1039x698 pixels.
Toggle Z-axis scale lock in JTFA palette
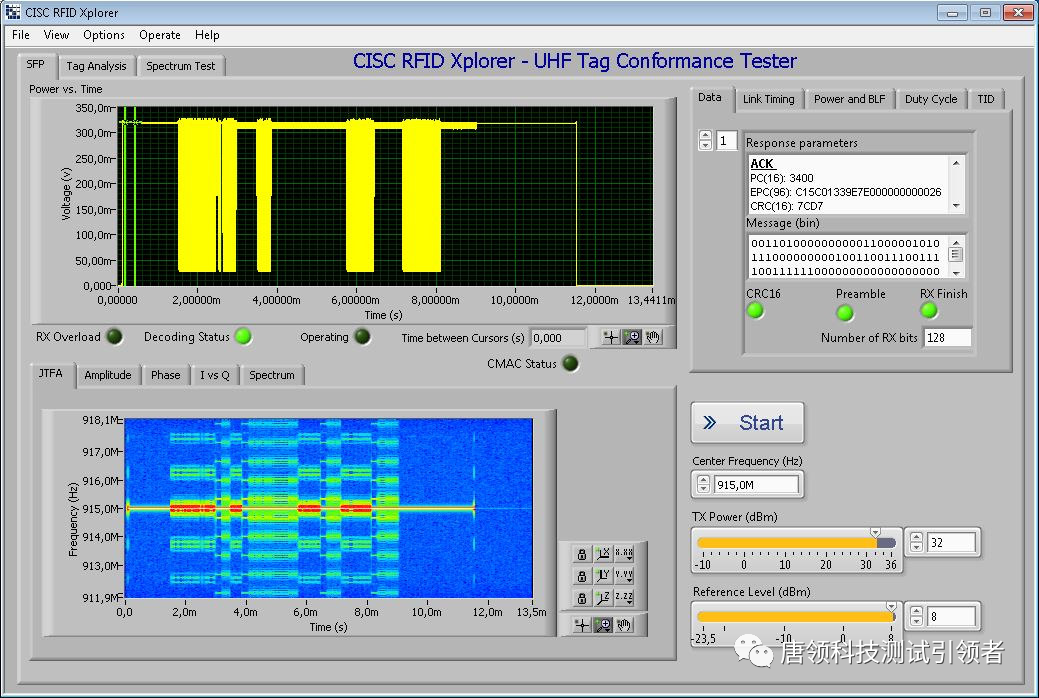[x=581, y=598]
